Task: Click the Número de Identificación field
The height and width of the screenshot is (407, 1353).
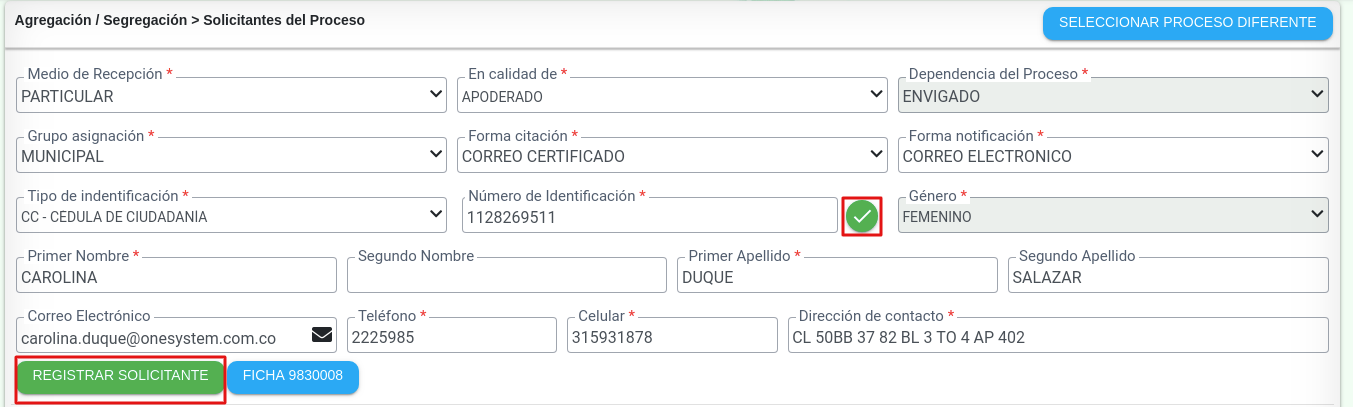Action: pyautogui.click(x=649, y=217)
